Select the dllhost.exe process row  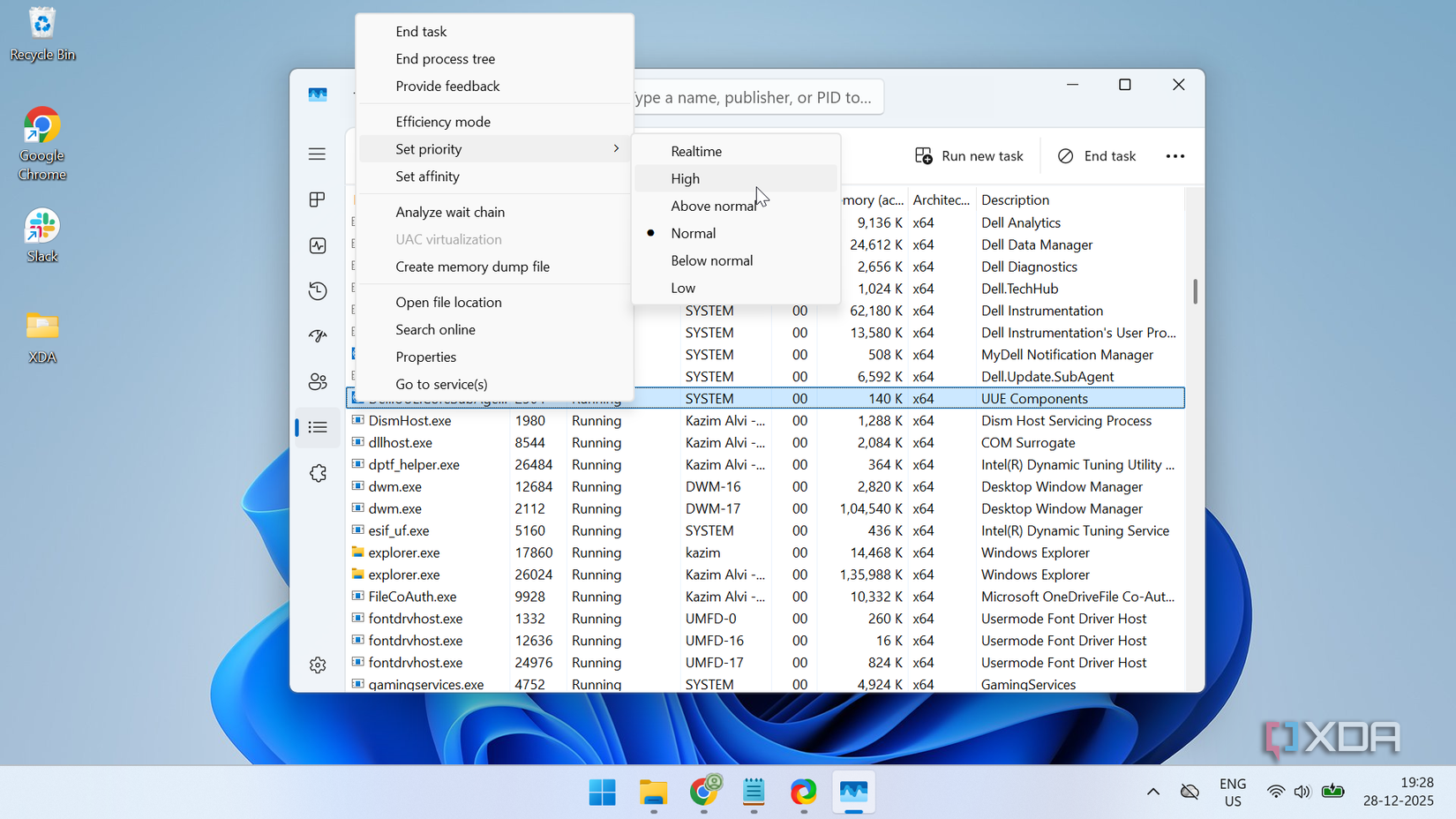click(765, 443)
